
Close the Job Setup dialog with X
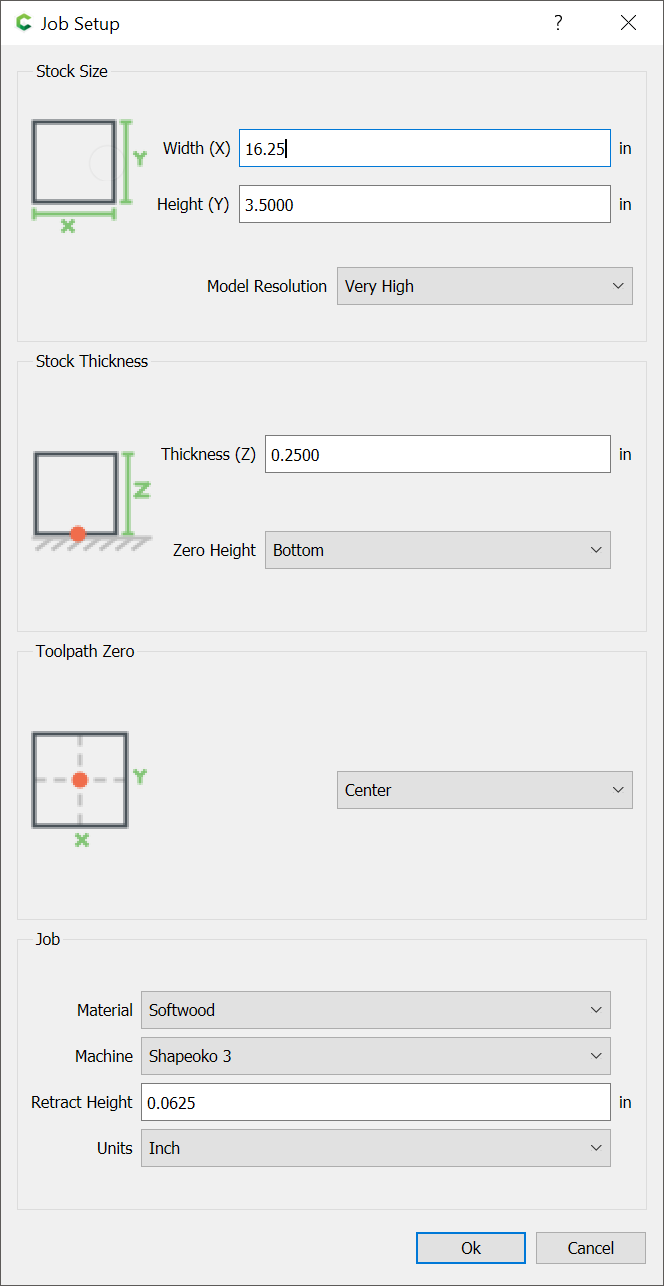coord(628,23)
